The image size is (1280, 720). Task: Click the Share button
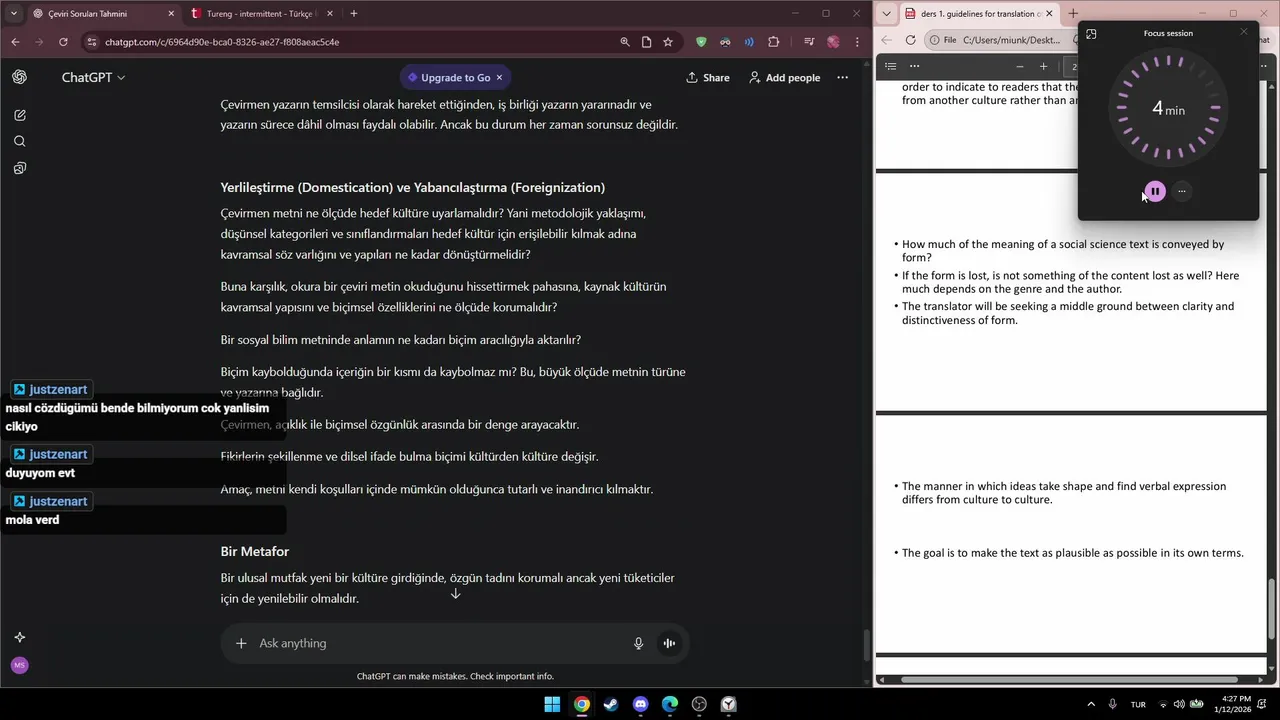click(707, 77)
